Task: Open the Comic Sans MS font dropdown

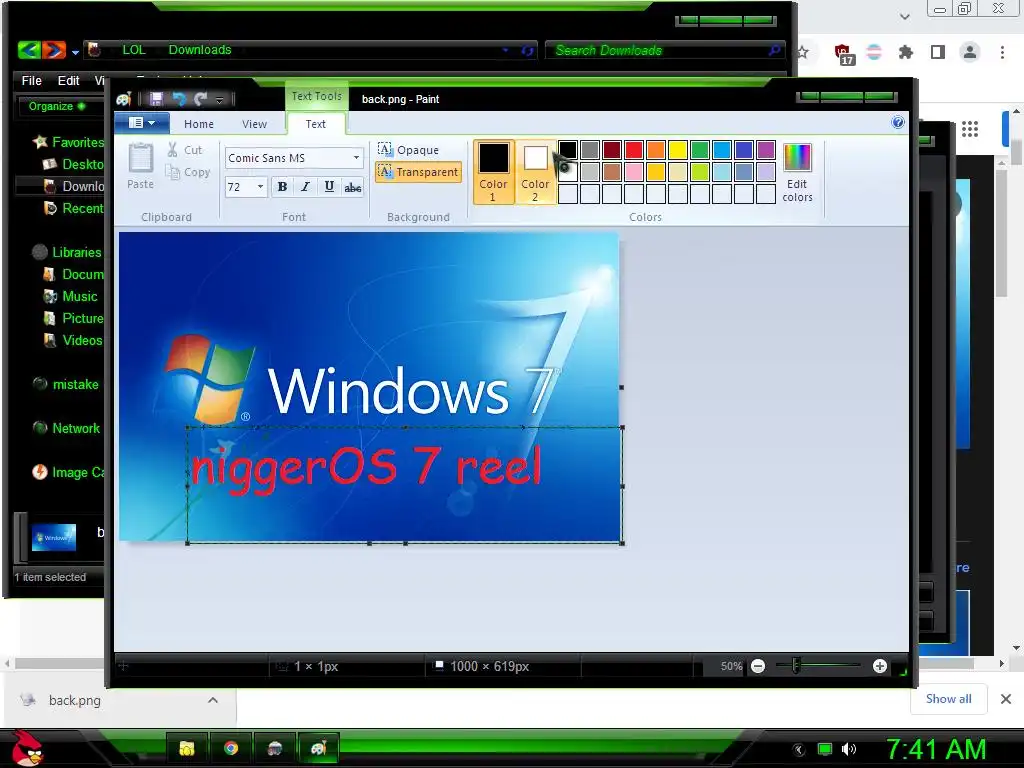Action: (356, 158)
